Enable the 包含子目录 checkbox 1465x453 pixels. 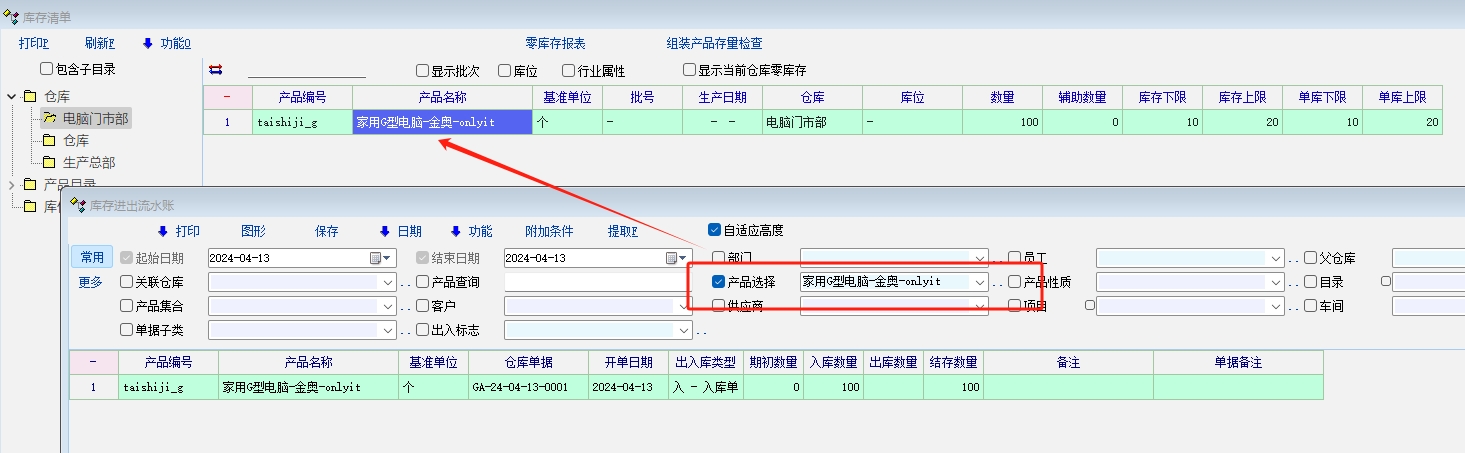46,69
